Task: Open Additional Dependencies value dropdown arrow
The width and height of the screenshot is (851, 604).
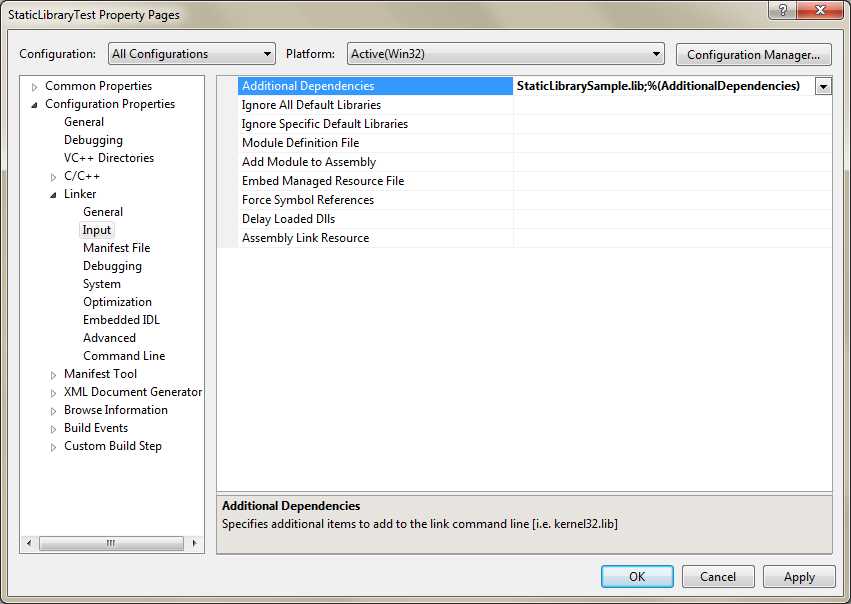Action: point(823,86)
